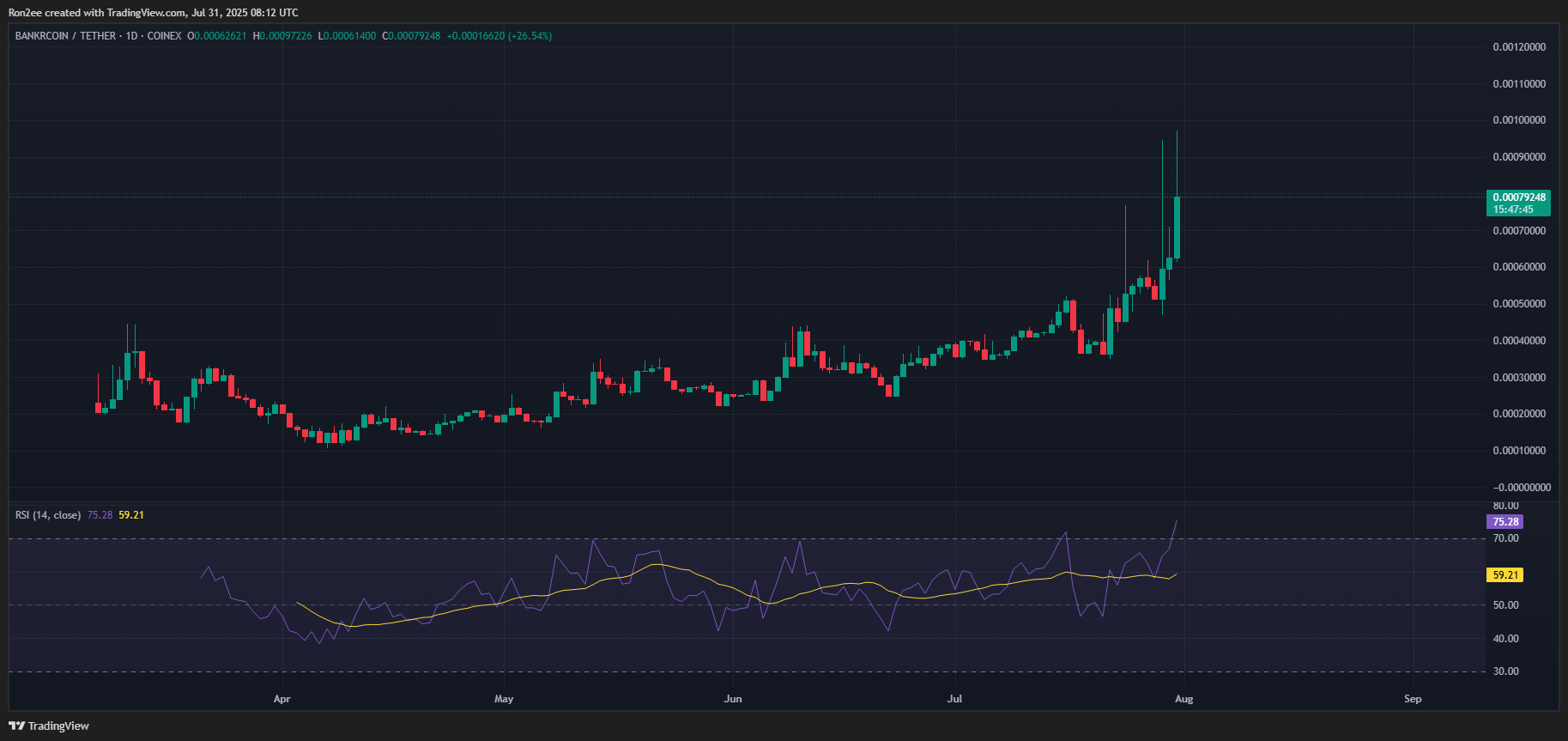Click the purple 75.28 value in RSI legend
Screen dimensions: 1568x741
[100, 515]
